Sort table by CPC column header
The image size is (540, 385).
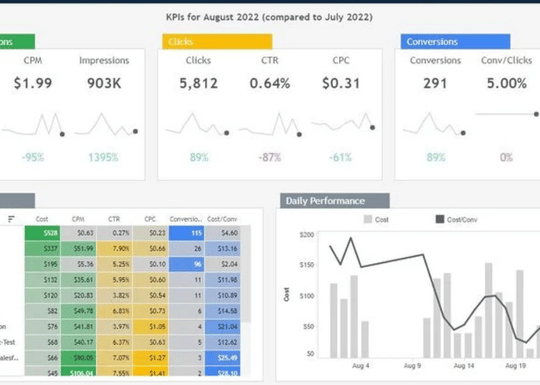[x=150, y=219]
